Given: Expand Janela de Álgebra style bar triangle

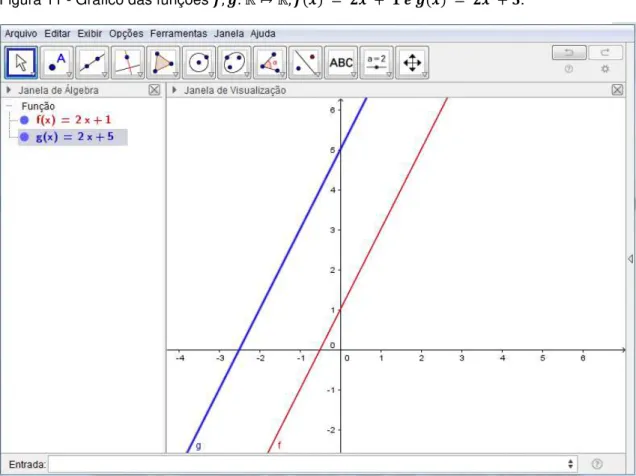Looking at the screenshot, I should 9,90.
